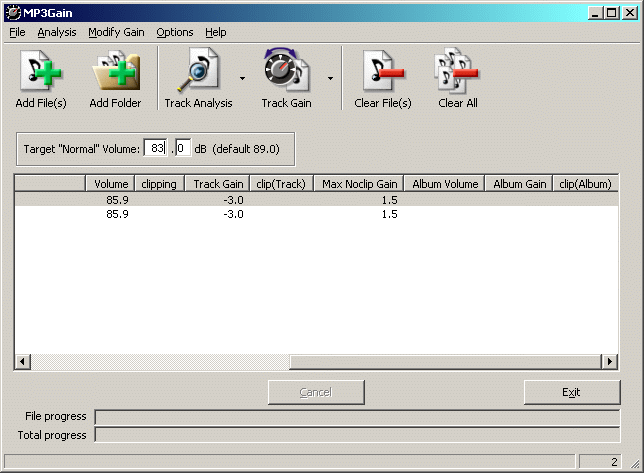Click the horizontal scrollbar left arrow
Viewport: 644px width, 473px height.
(23, 362)
